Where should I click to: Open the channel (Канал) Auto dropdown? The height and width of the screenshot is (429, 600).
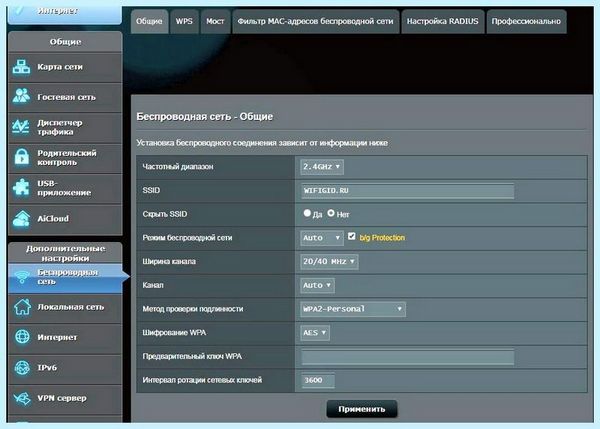[x=317, y=285]
